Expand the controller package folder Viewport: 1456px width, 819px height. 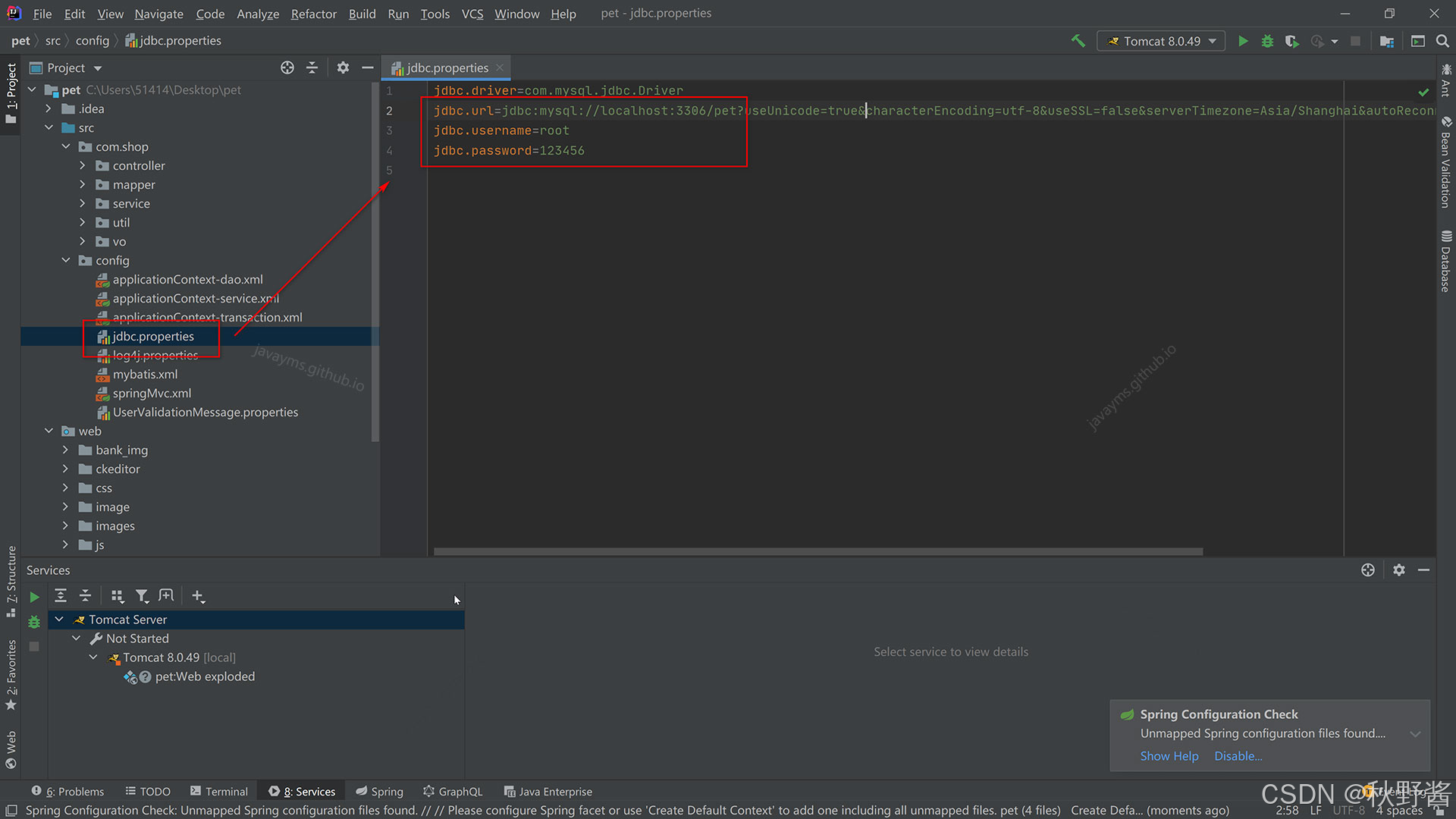click(83, 165)
